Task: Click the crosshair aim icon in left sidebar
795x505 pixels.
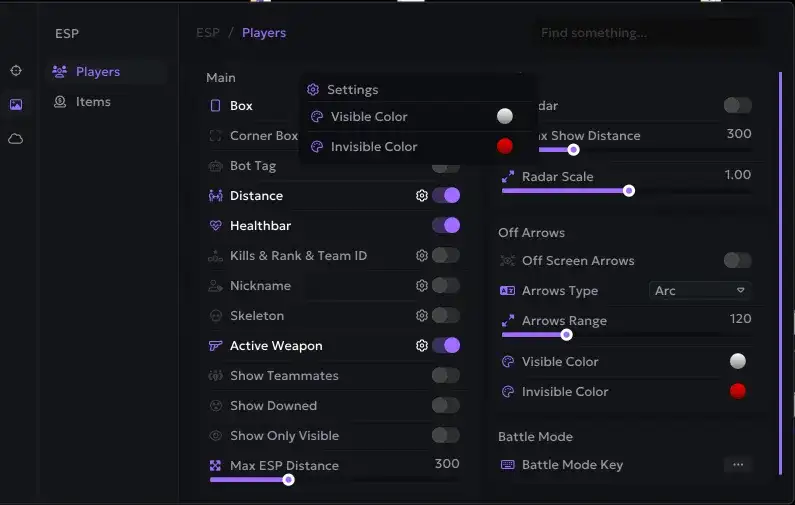Action: point(16,71)
